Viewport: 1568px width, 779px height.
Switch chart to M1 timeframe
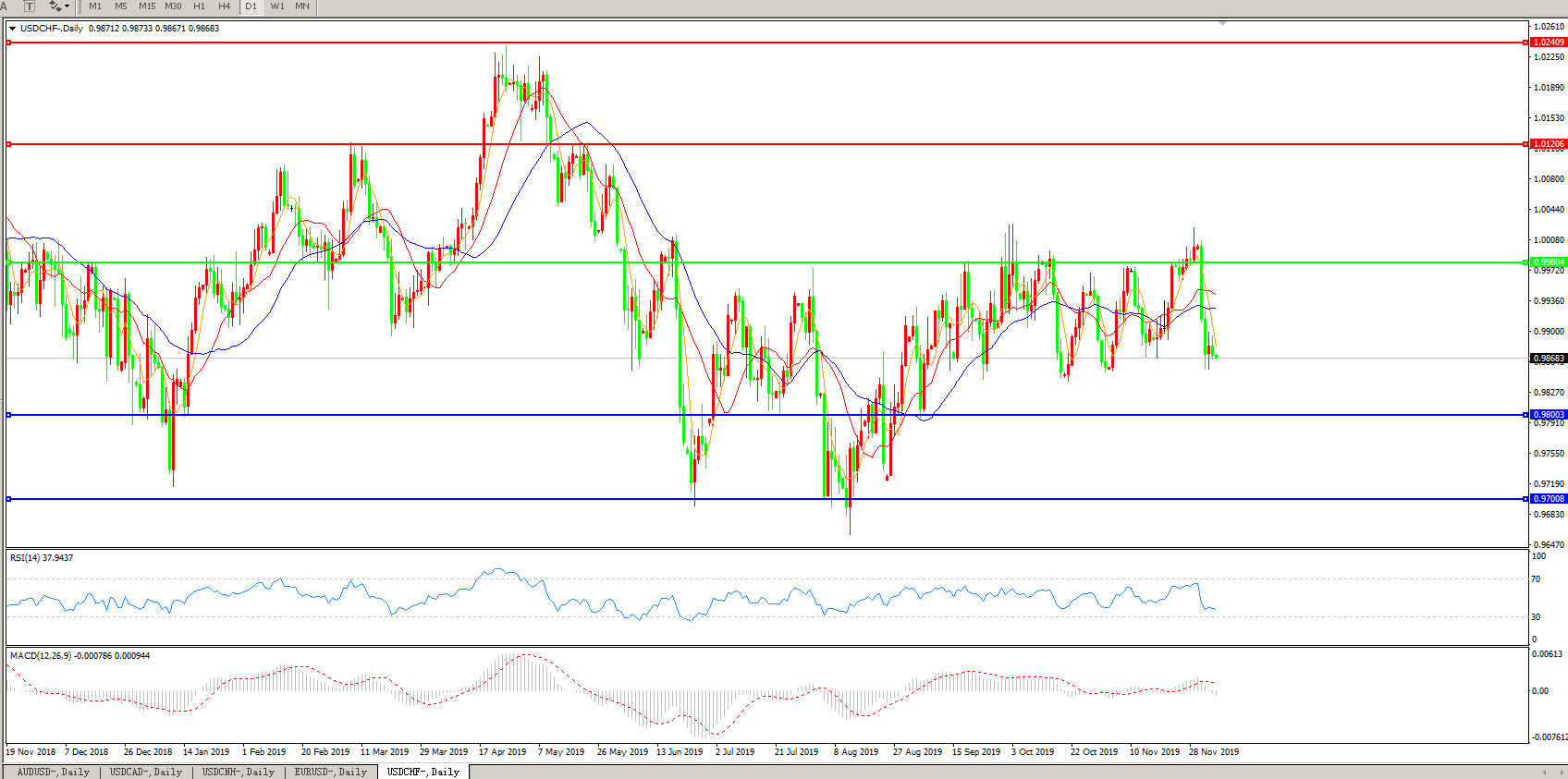95,6
